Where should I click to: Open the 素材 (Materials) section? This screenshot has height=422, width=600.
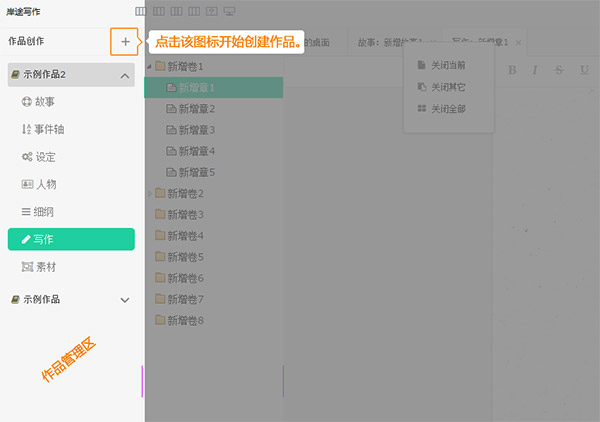coord(44,267)
